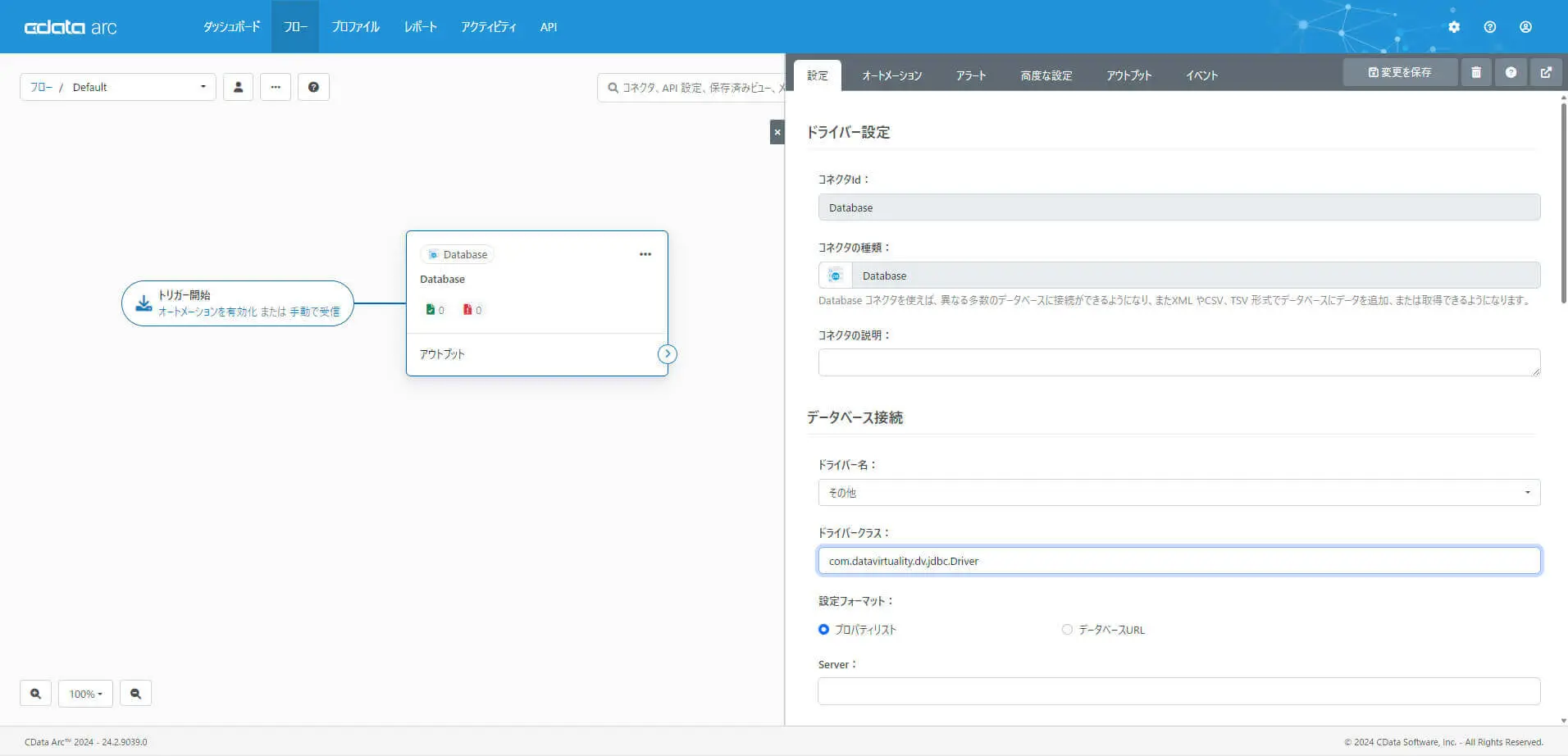
Task: Open プロファイル in top navigation
Action: point(356,27)
